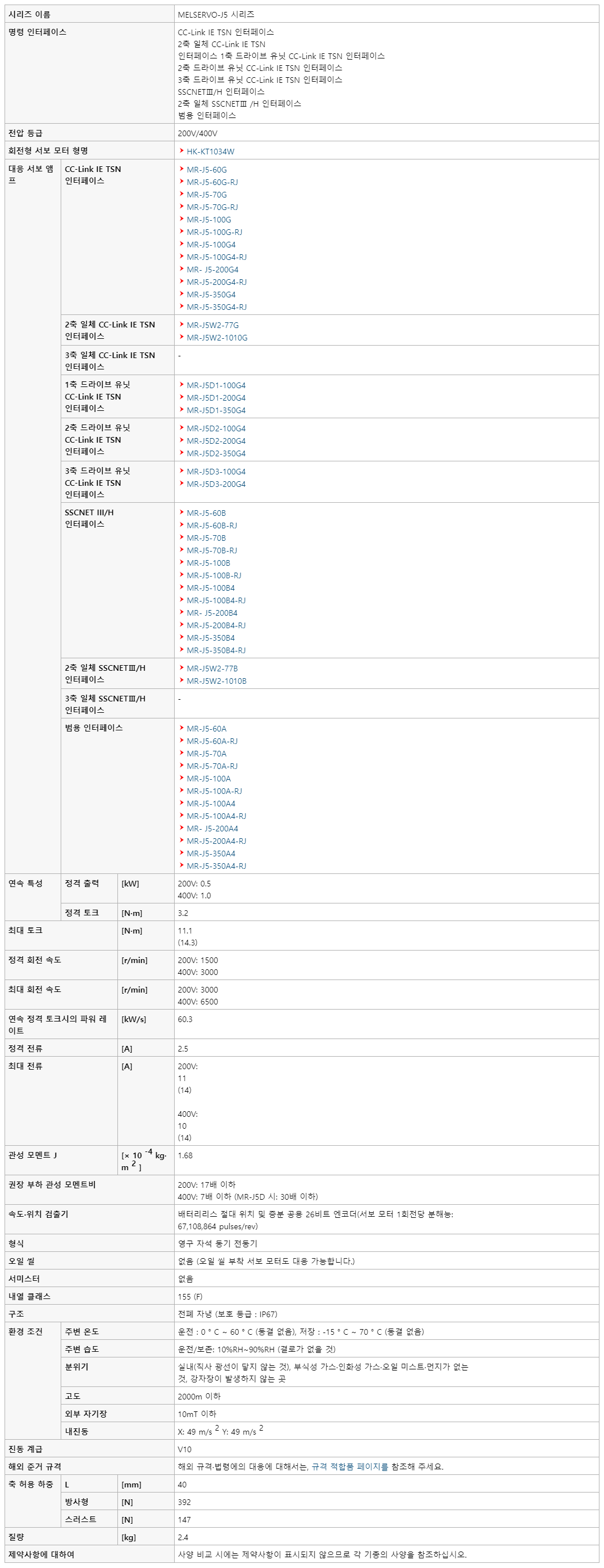Click the MR-J5-70A-RJ link

[x=212, y=766]
